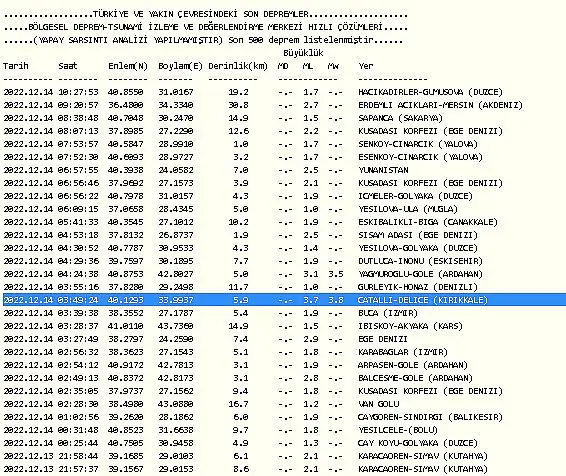Select the EGE DENIZI 2.9 magnitude row
Screen dimensions: 566x476
[x=205, y=339]
